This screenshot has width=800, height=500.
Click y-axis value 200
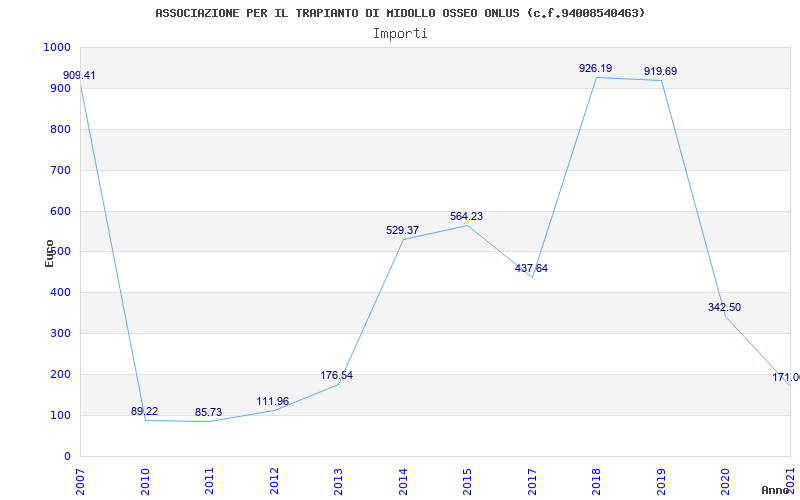[61, 374]
